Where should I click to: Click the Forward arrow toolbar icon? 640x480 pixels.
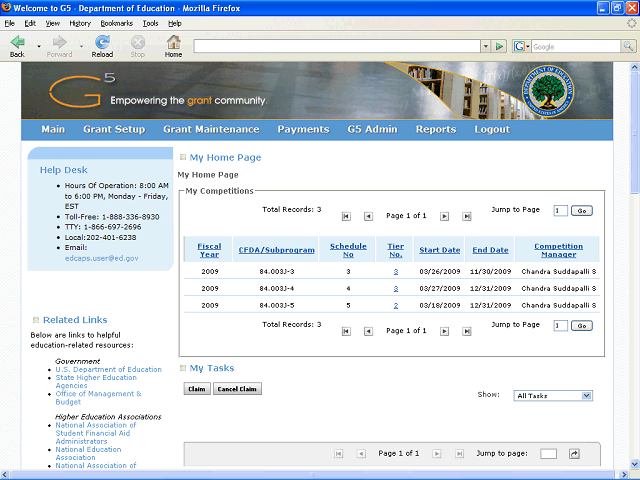(60, 42)
